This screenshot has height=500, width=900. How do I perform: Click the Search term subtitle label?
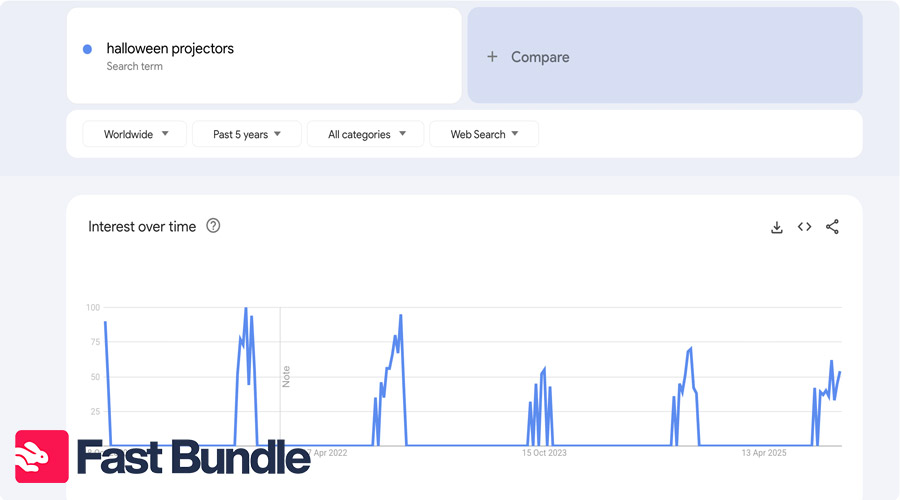[134, 66]
